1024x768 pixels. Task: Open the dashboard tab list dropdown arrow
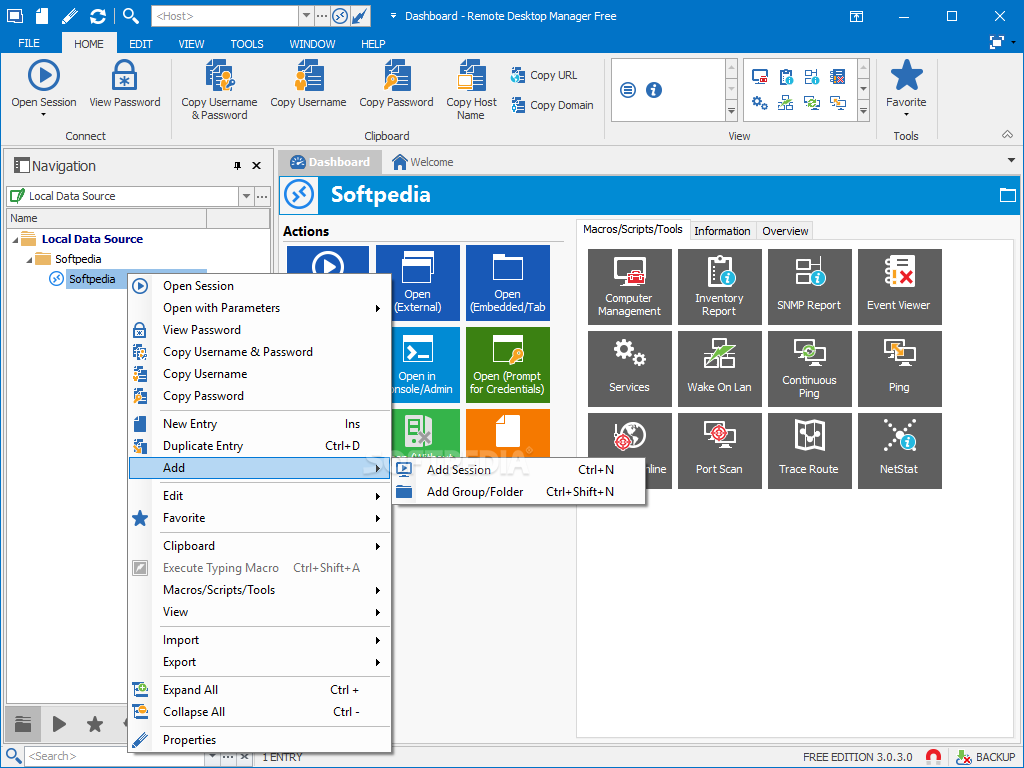[x=1011, y=160]
